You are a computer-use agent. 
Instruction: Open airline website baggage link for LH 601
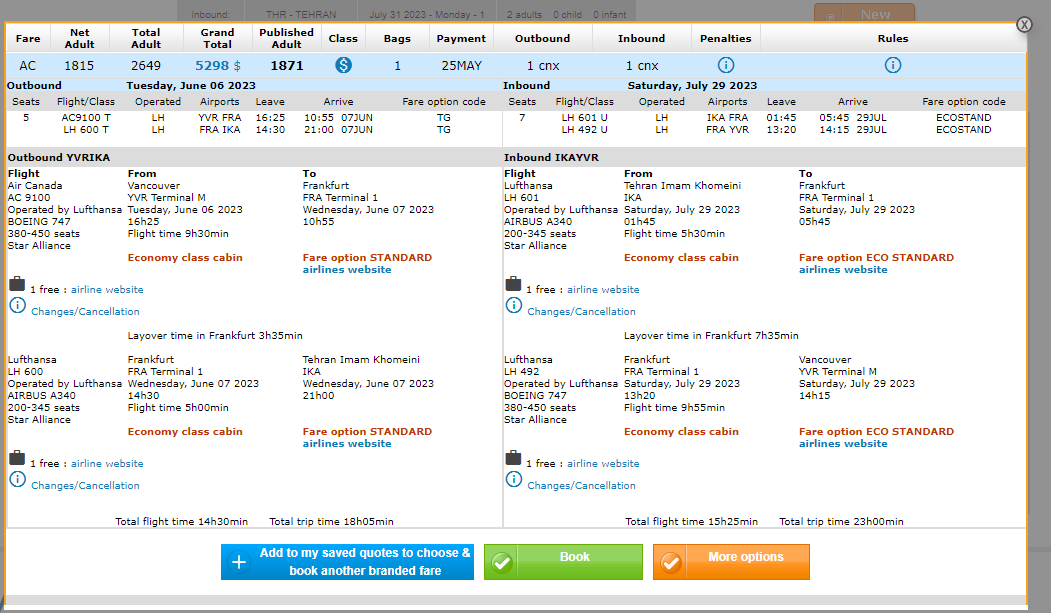click(x=603, y=290)
